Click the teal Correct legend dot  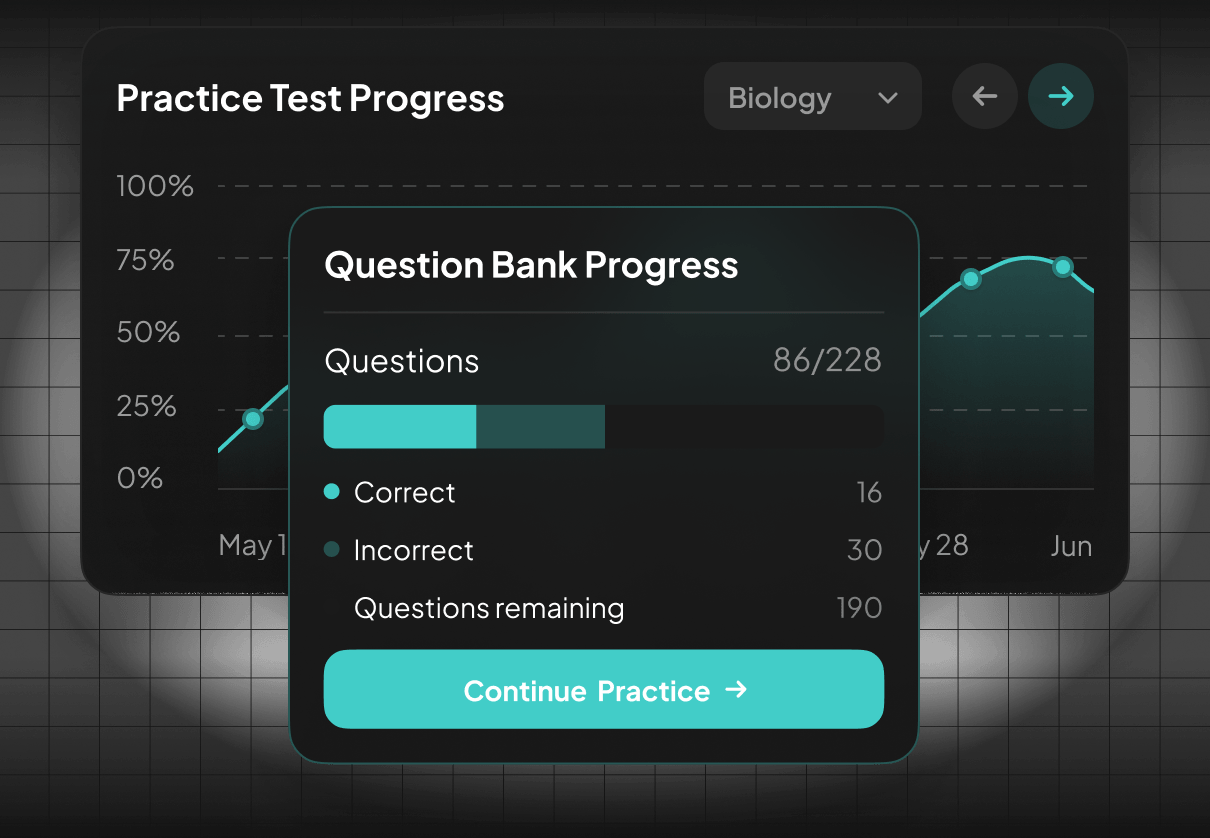(x=332, y=491)
